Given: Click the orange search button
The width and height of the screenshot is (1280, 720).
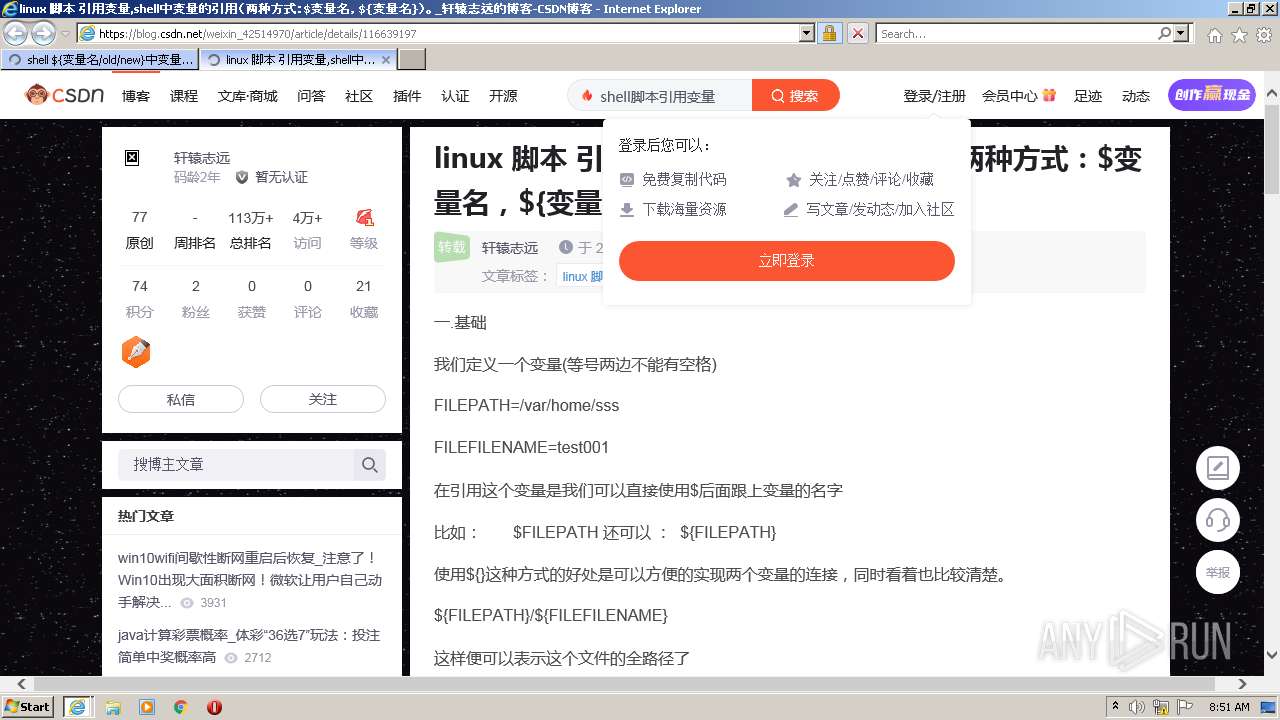Looking at the screenshot, I should click(x=795, y=96).
